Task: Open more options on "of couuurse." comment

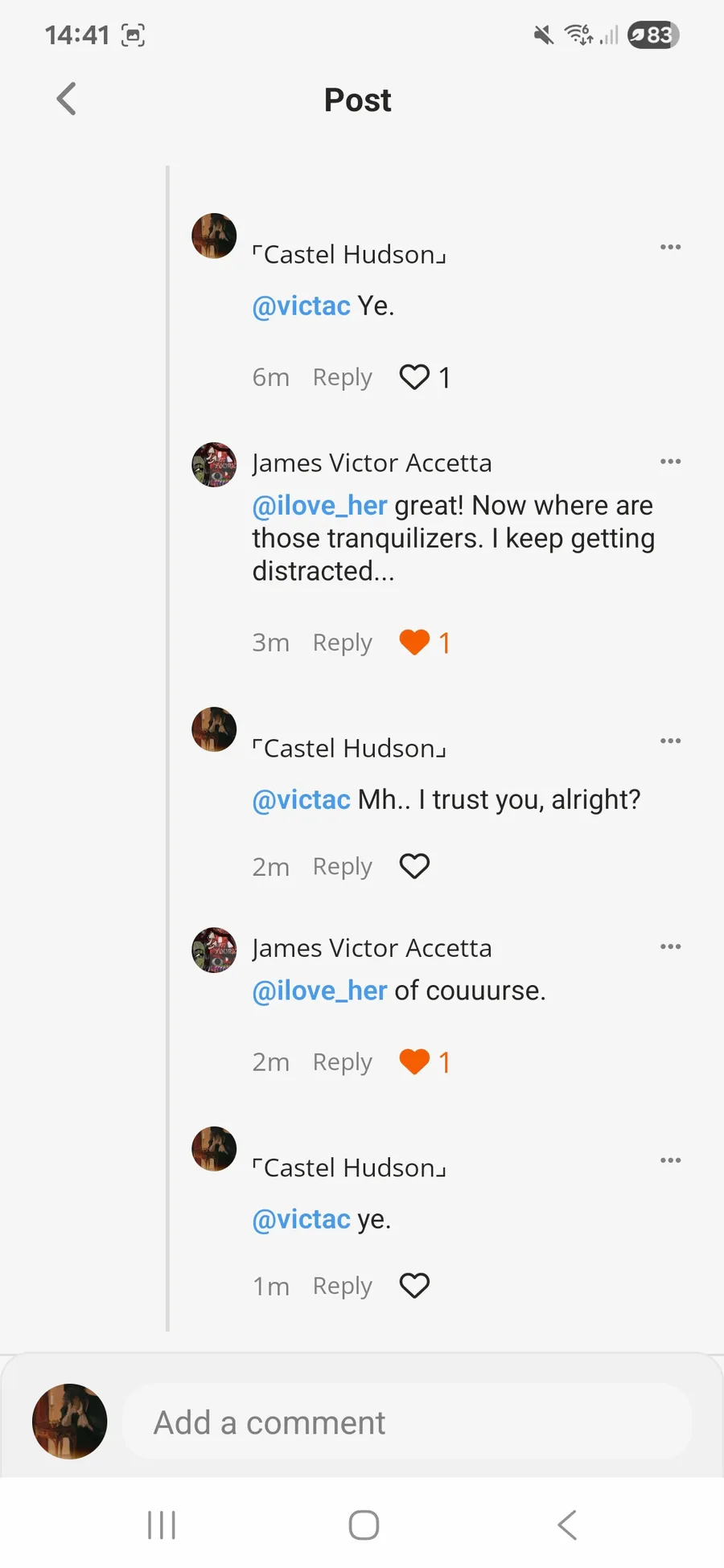Action: [x=670, y=946]
